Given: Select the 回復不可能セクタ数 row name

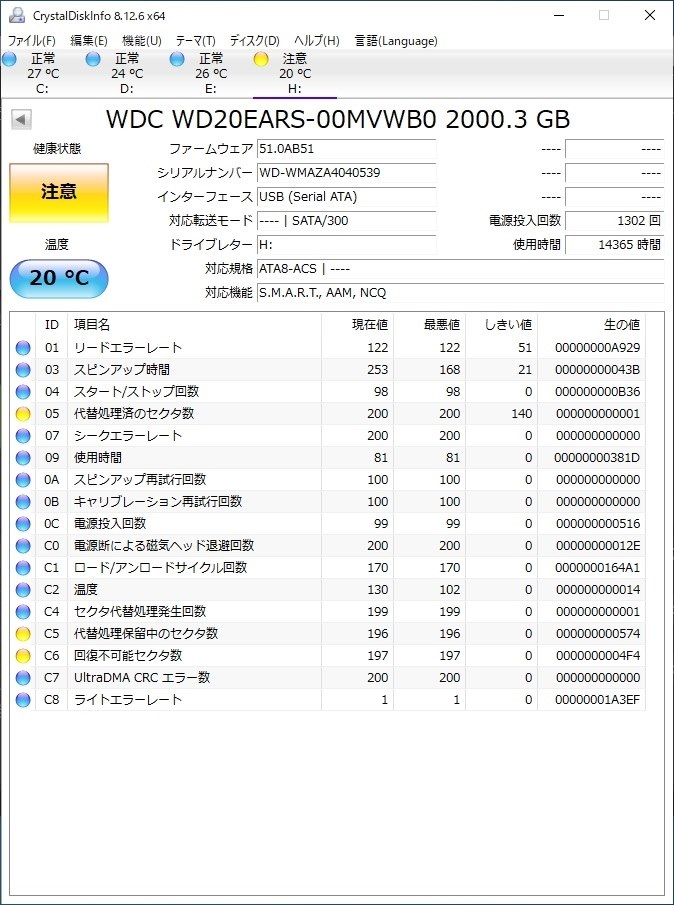Looking at the screenshot, I should (x=128, y=656).
